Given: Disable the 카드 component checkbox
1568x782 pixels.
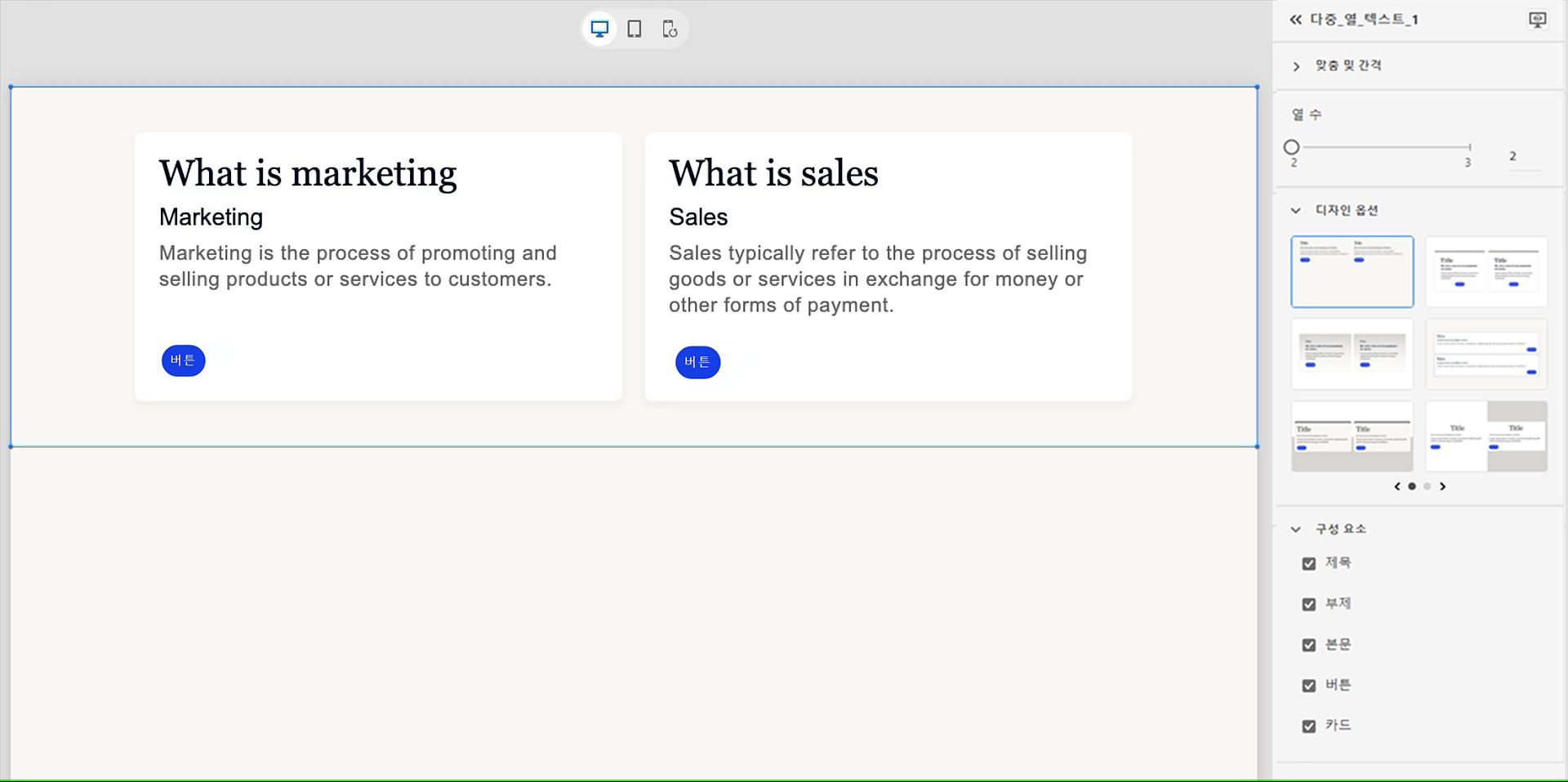Looking at the screenshot, I should pyautogui.click(x=1309, y=726).
